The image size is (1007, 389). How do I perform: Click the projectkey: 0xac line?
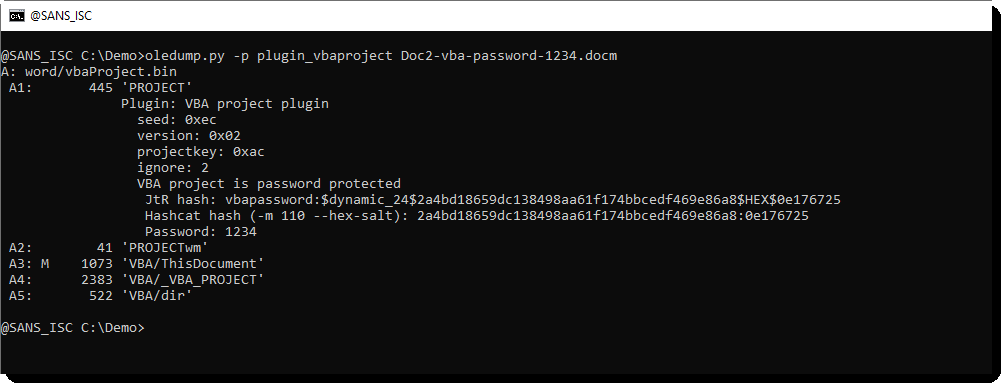click(x=200, y=151)
